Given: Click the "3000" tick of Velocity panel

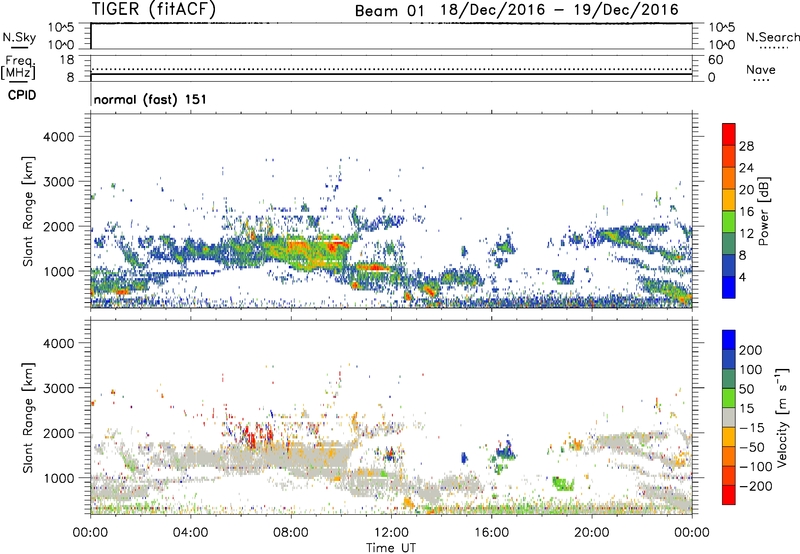Looking at the screenshot, I should click(58, 388).
